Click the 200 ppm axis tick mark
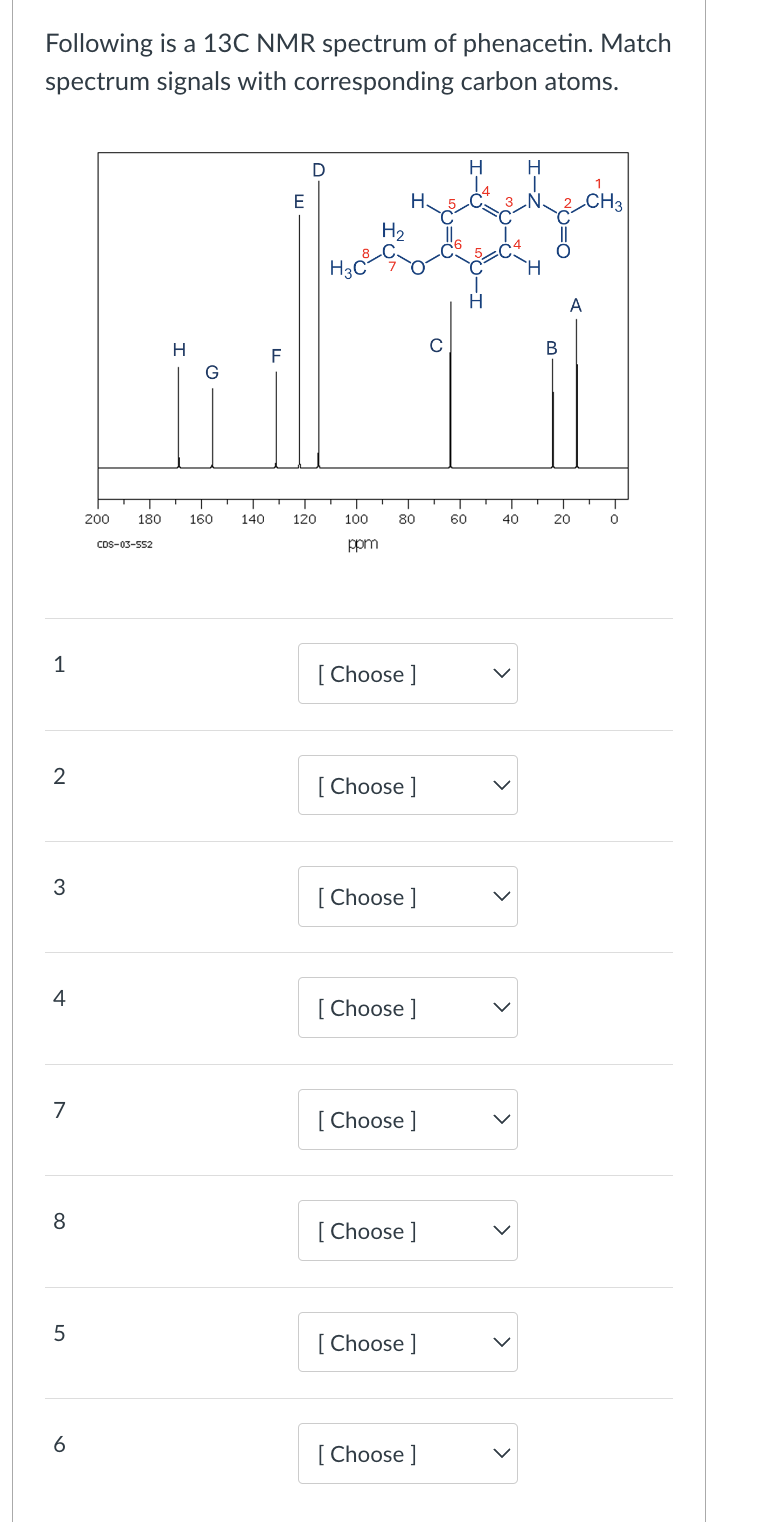Image resolution: width=768 pixels, height=1522 pixels. click(x=97, y=518)
